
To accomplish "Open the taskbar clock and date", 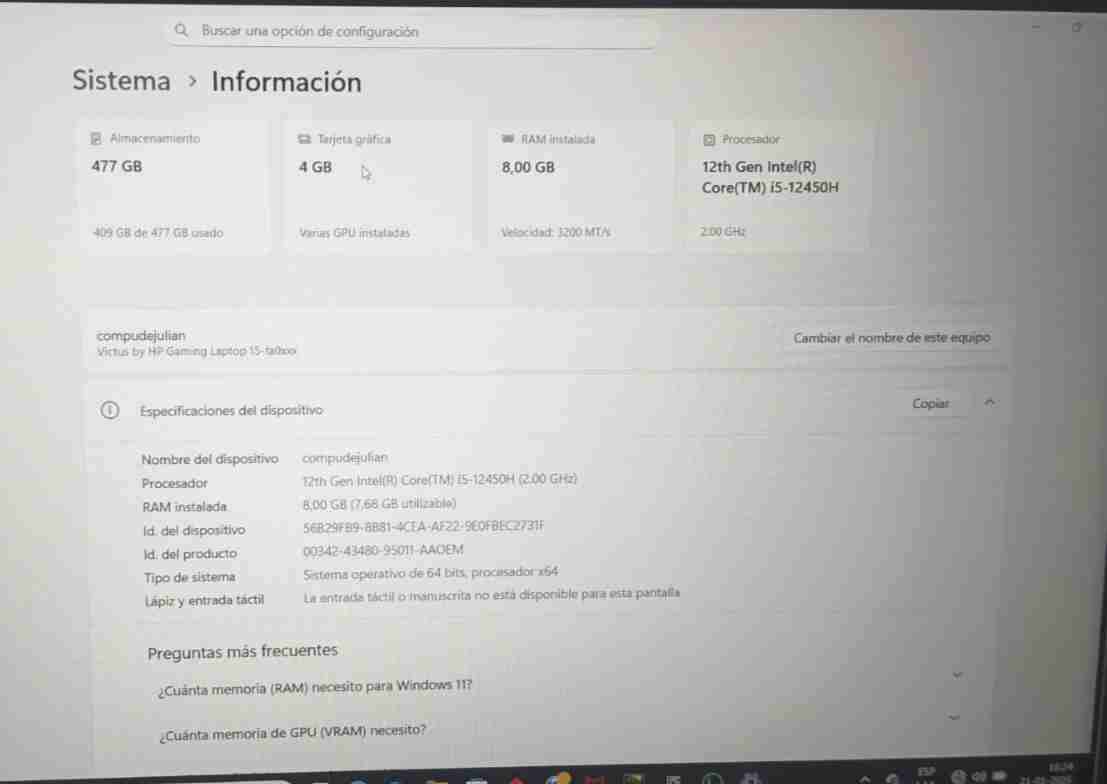I will click(x=1053, y=773).
